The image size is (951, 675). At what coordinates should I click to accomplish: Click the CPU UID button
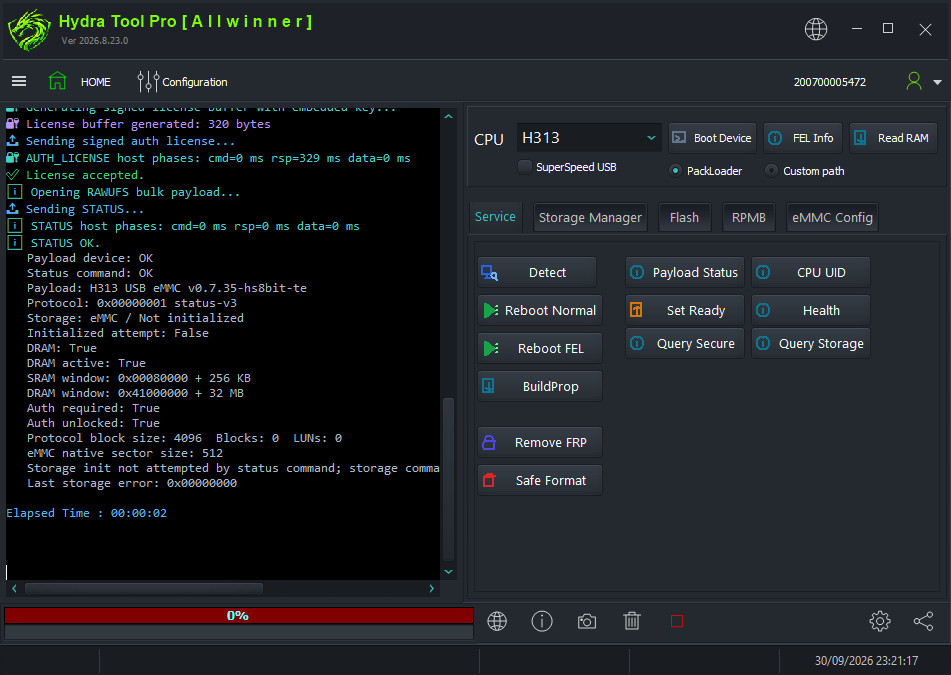[x=811, y=272]
